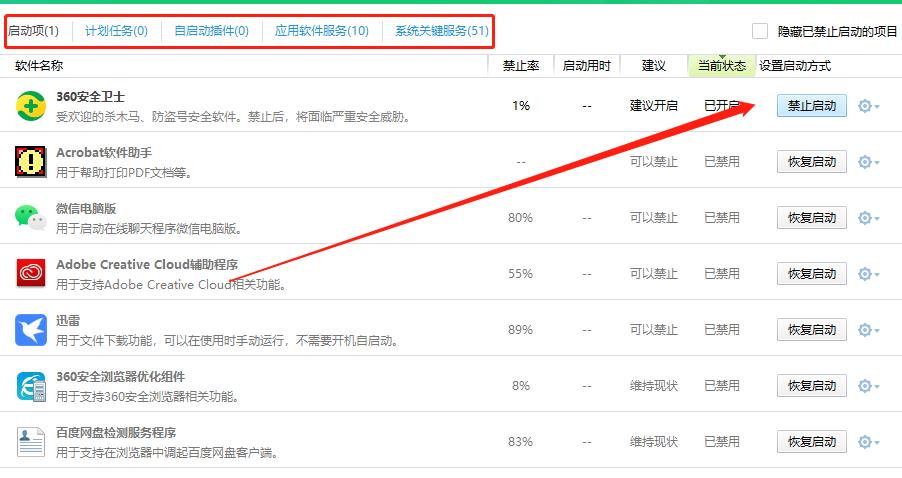The image size is (902, 478).
Task: Select the 系统关键服务(51) tab
Action: tap(442, 31)
